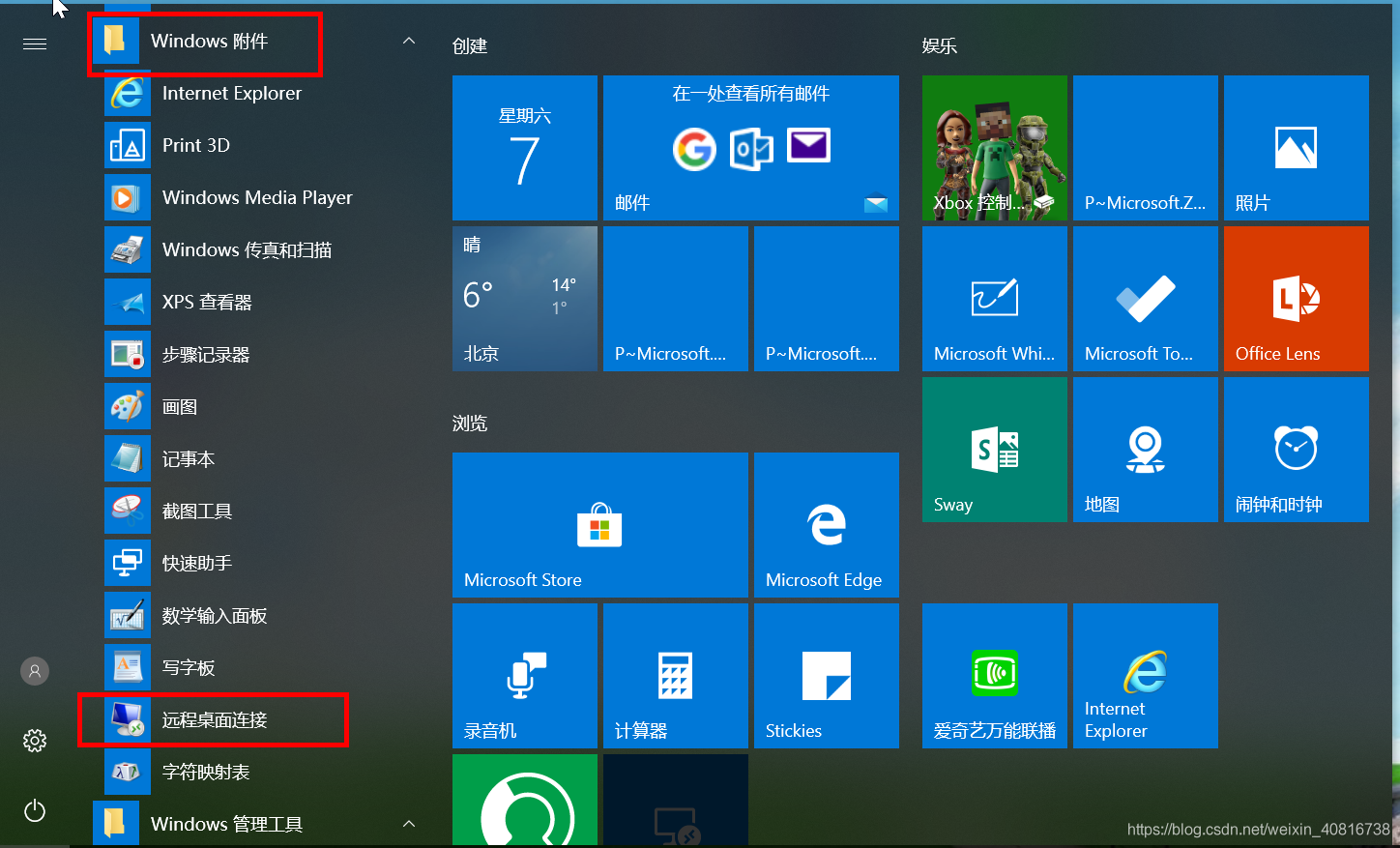Select the Windows 附件 folder
1400x848 pixels.
tap(259, 41)
